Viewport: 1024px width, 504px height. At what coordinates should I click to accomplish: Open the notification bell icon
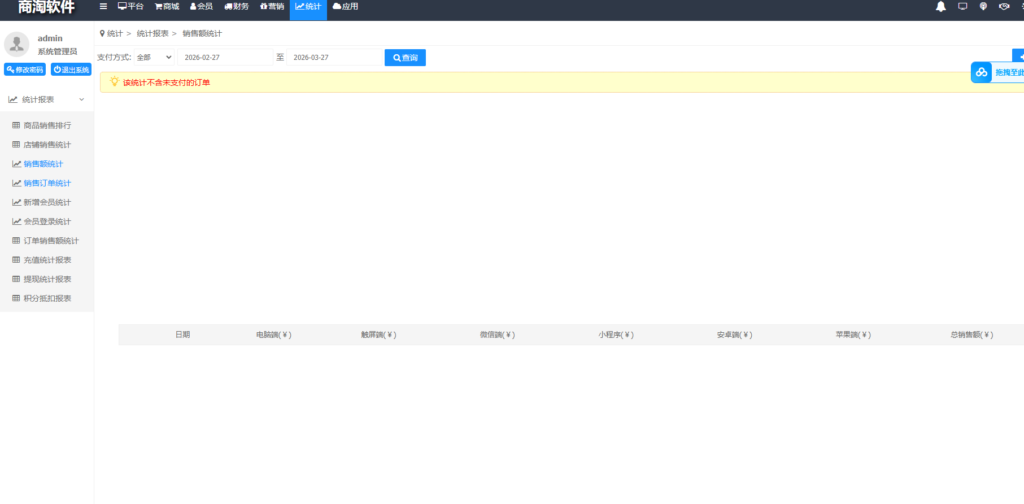[x=940, y=7]
